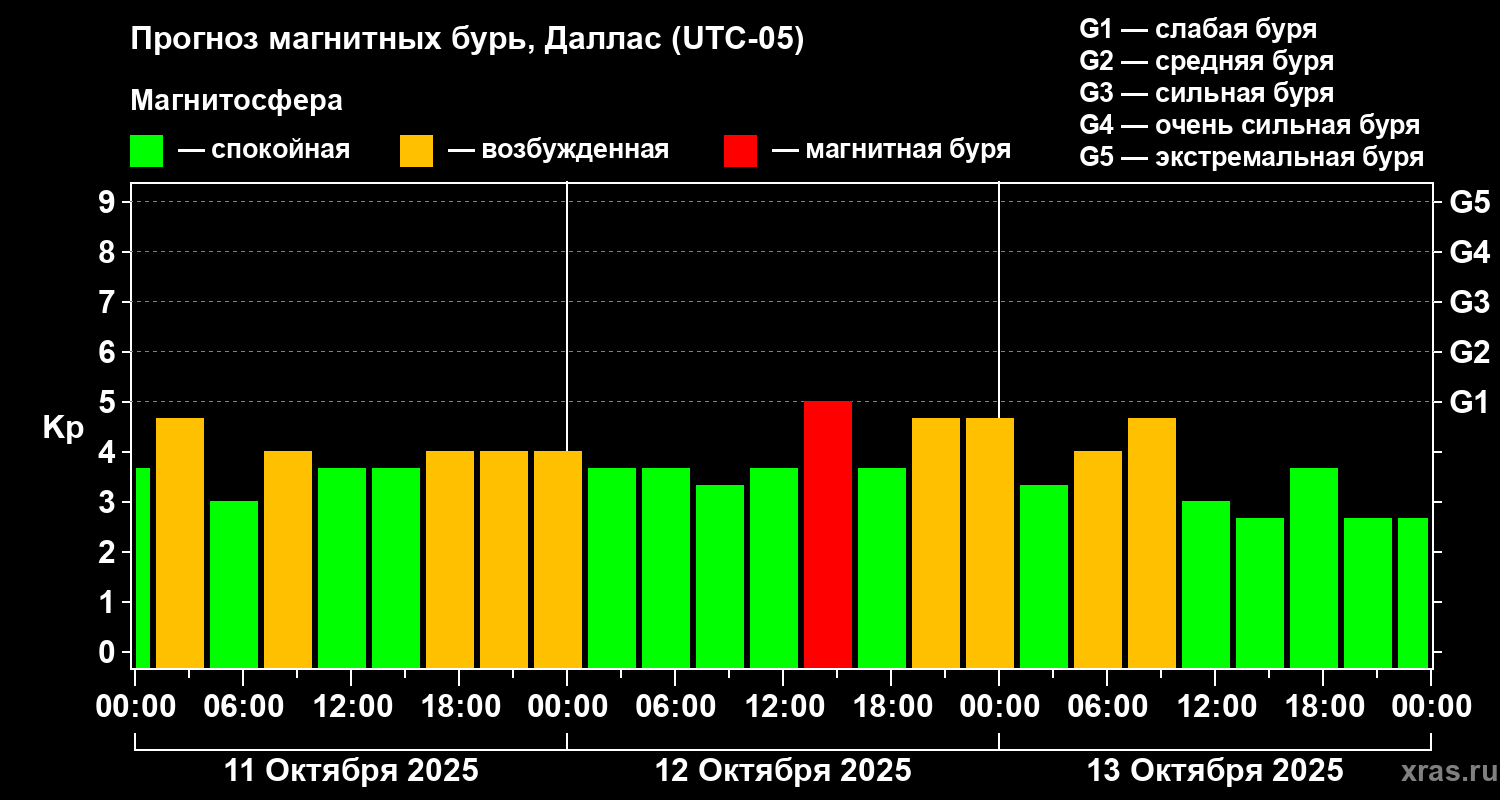Select the orange bar crossing midnight into 12 October
Image resolution: width=1500 pixels, height=800 pixels.
[x=558, y=560]
